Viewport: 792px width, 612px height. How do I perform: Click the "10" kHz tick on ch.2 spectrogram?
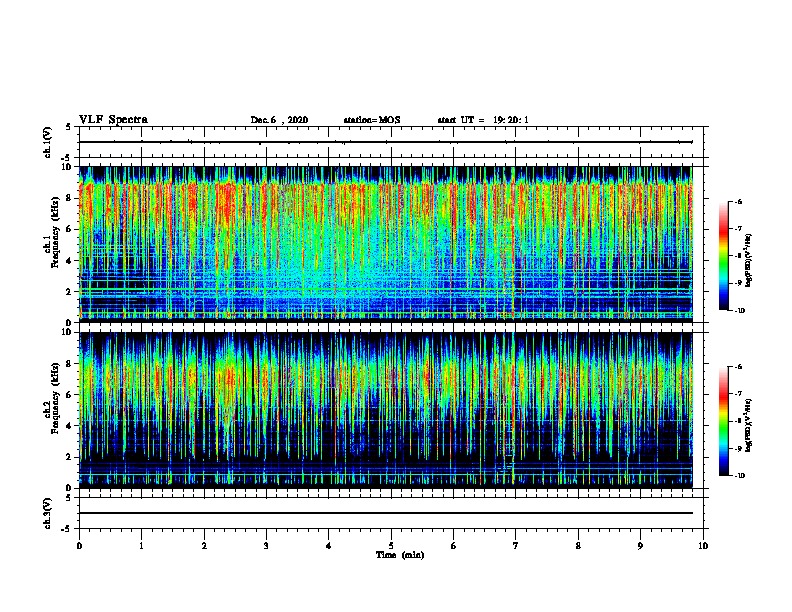point(68,332)
